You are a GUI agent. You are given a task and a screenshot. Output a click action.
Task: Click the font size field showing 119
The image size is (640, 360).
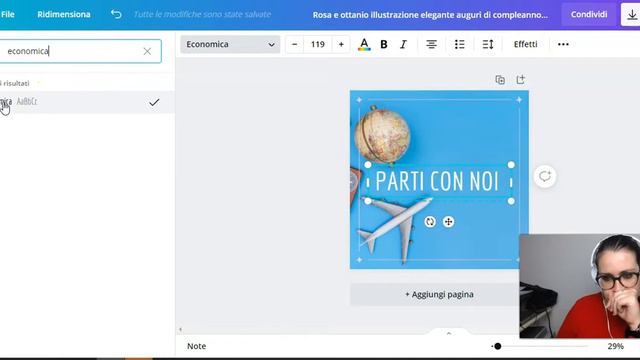[318, 44]
